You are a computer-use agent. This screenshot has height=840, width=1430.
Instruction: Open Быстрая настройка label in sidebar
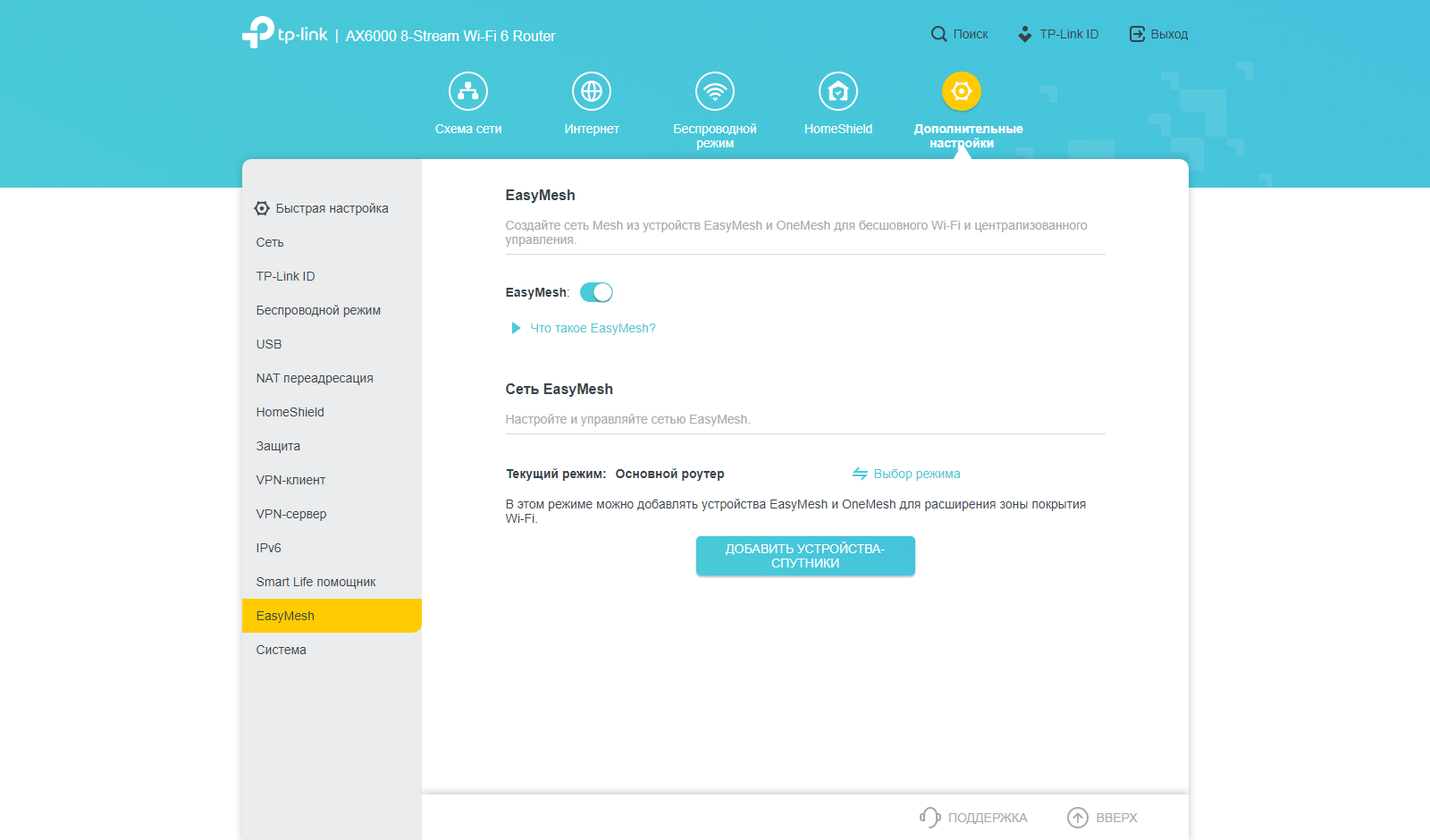click(332, 208)
